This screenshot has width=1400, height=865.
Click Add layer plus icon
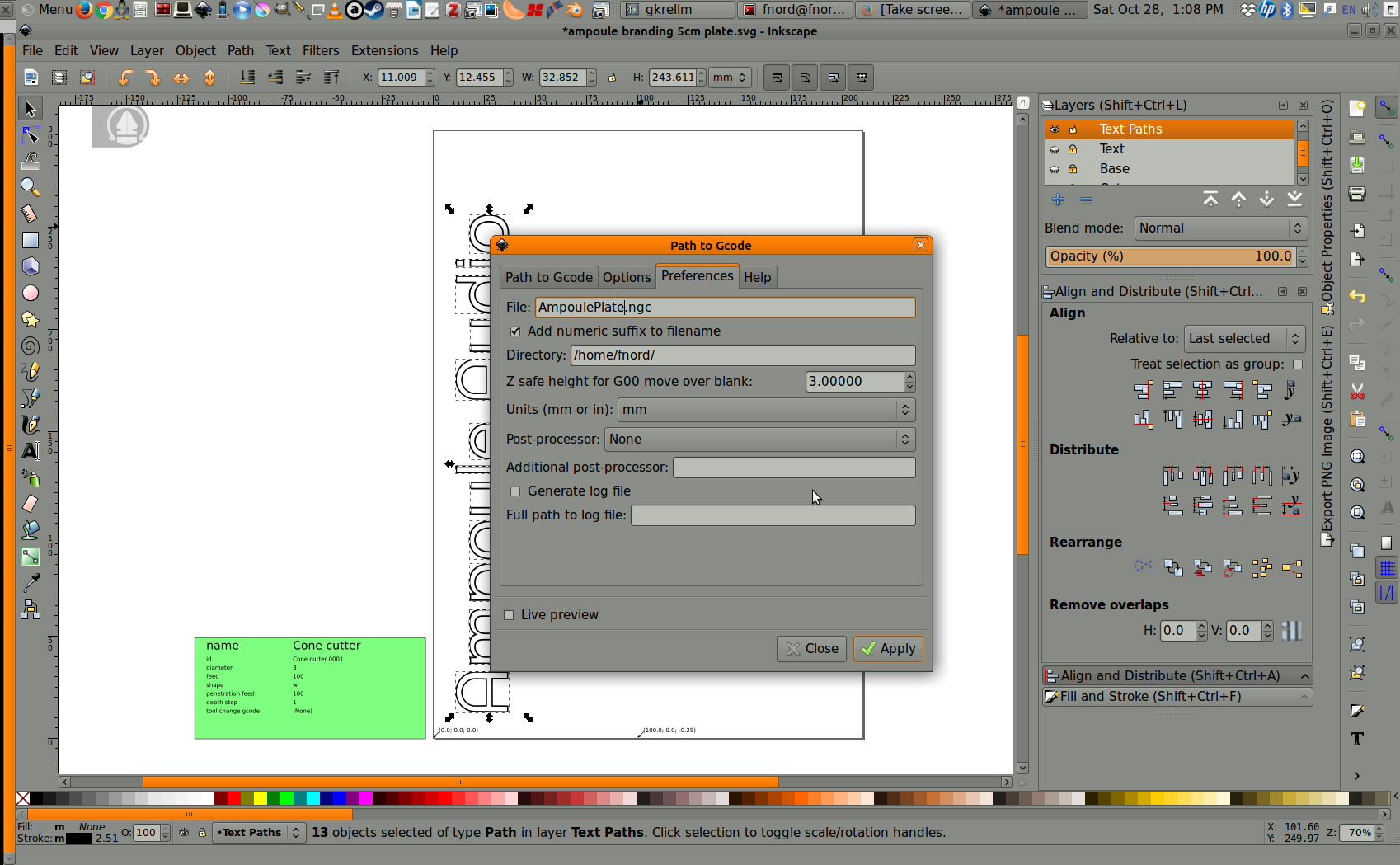(x=1059, y=200)
